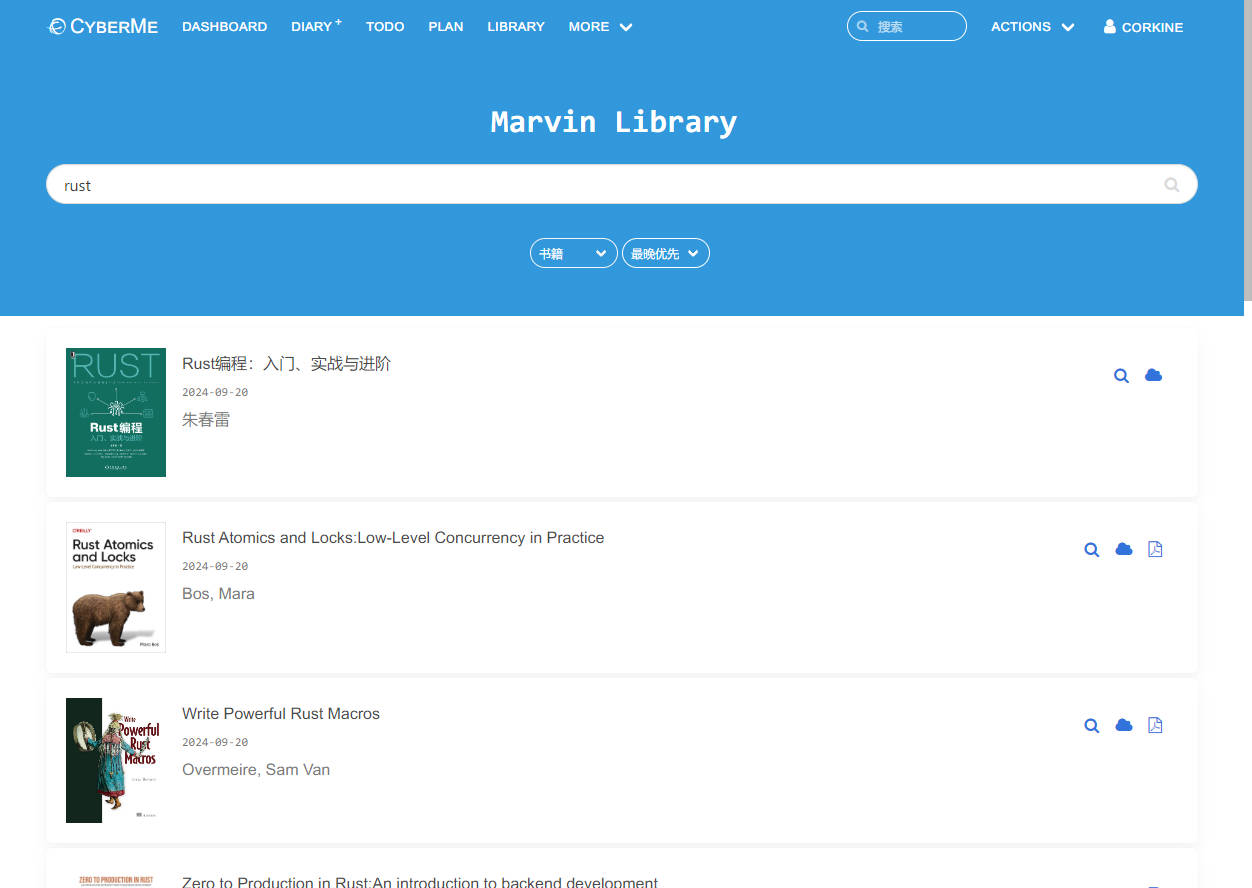
Task: Open PDF icon for Rust Atomics and Locks
Action: coord(1155,549)
